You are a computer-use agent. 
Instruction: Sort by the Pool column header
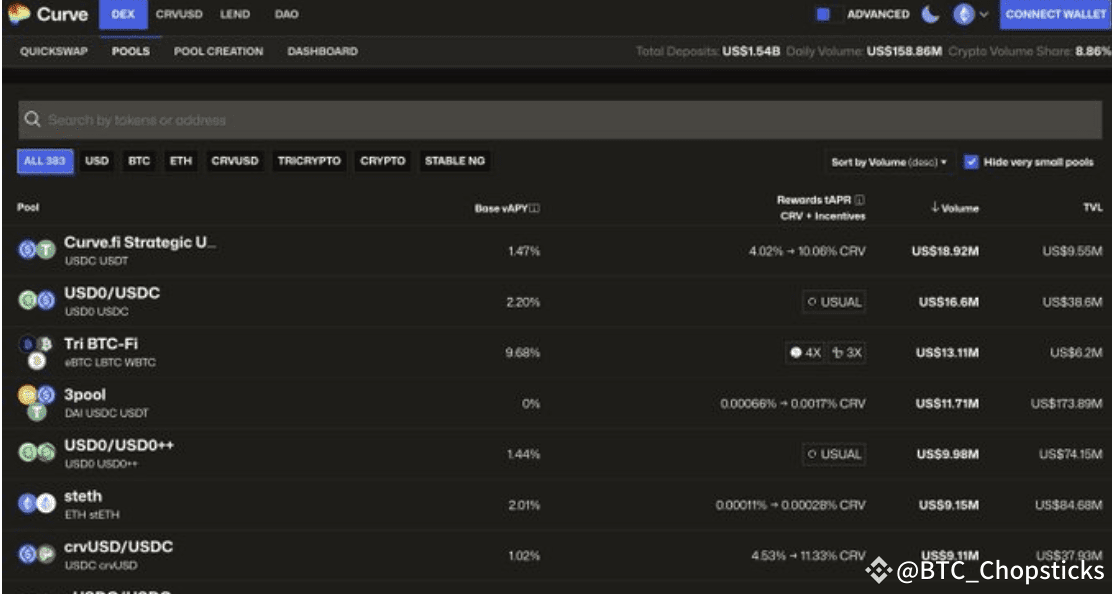click(28, 208)
